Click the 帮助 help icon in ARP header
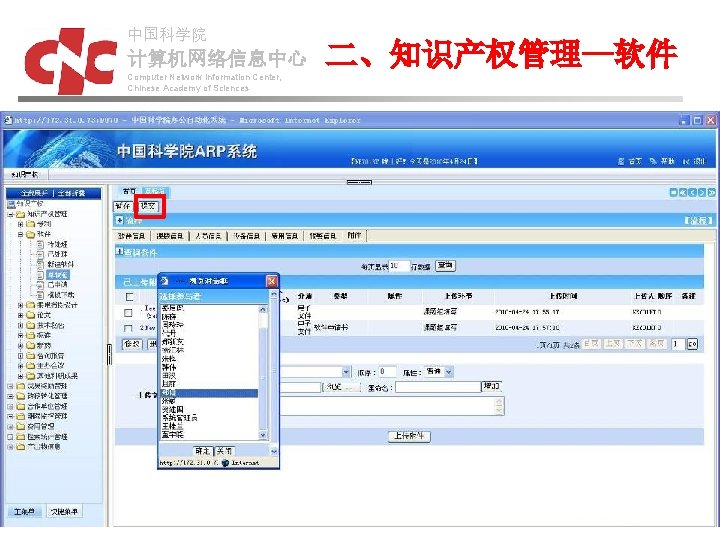 point(653,161)
